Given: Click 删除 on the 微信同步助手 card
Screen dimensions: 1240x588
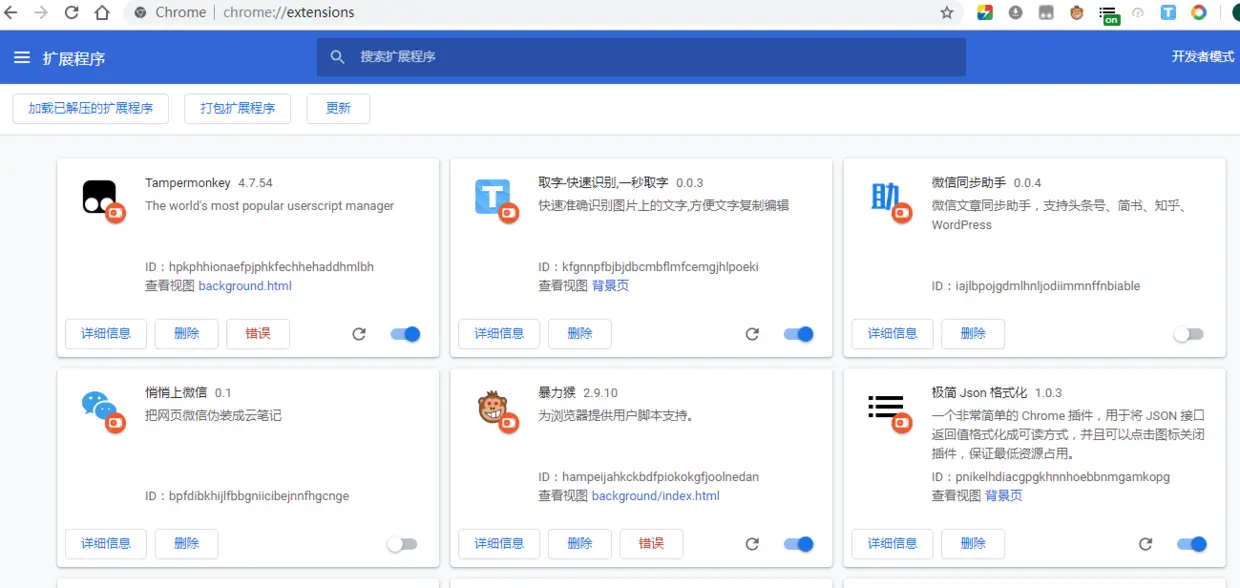Looking at the screenshot, I should pyautogui.click(x=973, y=334).
